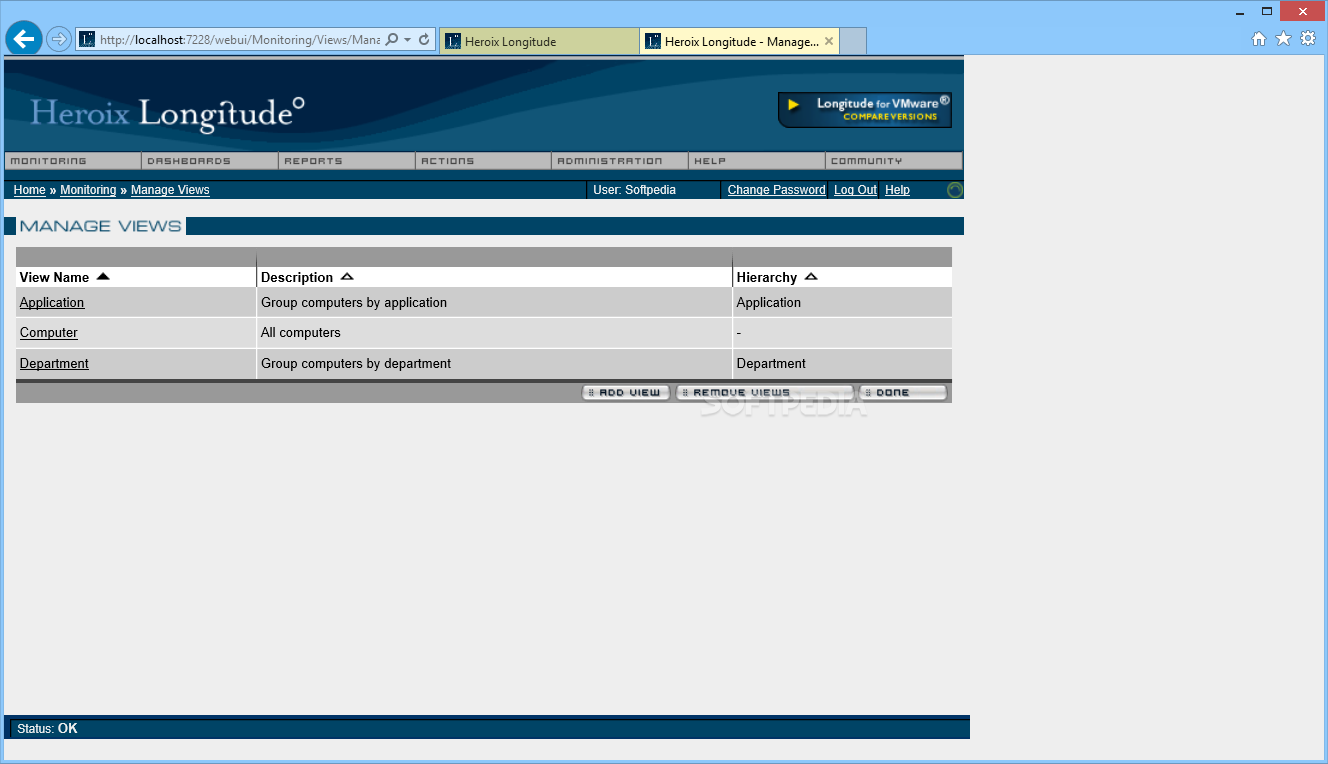Go back with the browser back arrow
The height and width of the screenshot is (764, 1328).
click(x=24, y=39)
